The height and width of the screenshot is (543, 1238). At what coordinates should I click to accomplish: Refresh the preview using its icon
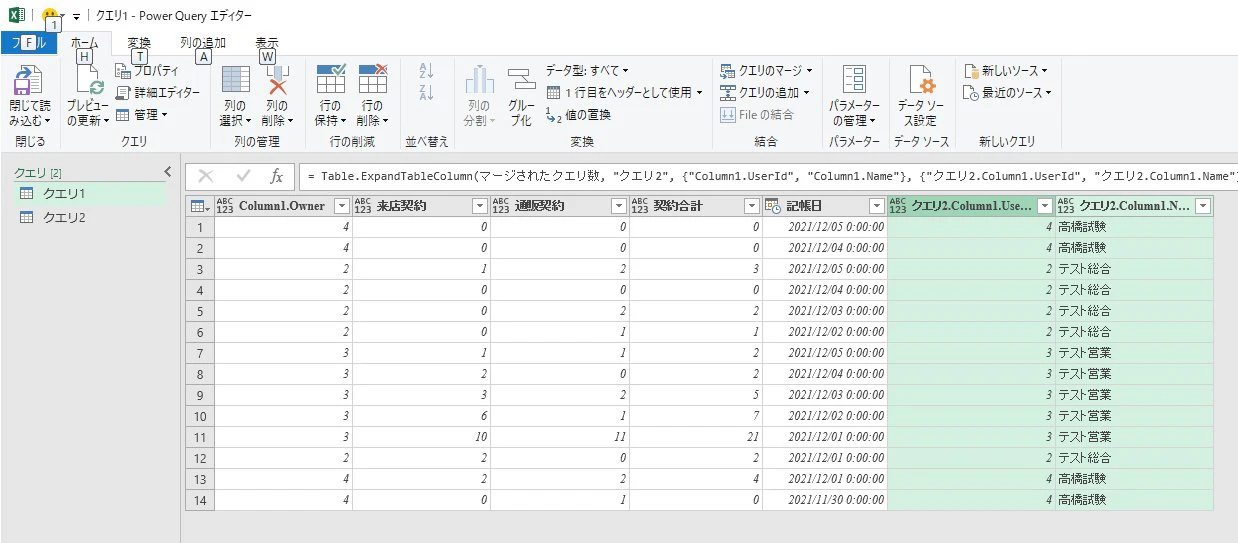click(88, 82)
